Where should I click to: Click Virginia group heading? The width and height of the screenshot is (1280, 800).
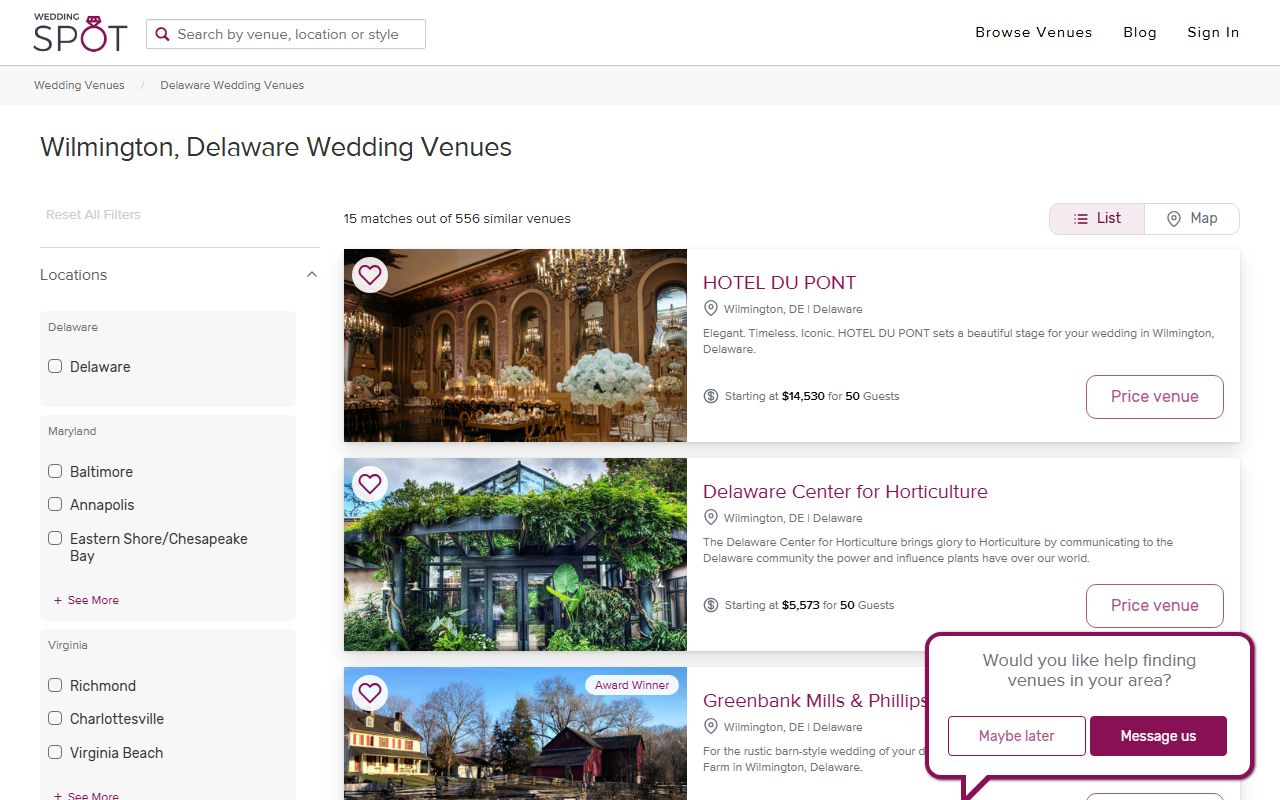(x=68, y=645)
